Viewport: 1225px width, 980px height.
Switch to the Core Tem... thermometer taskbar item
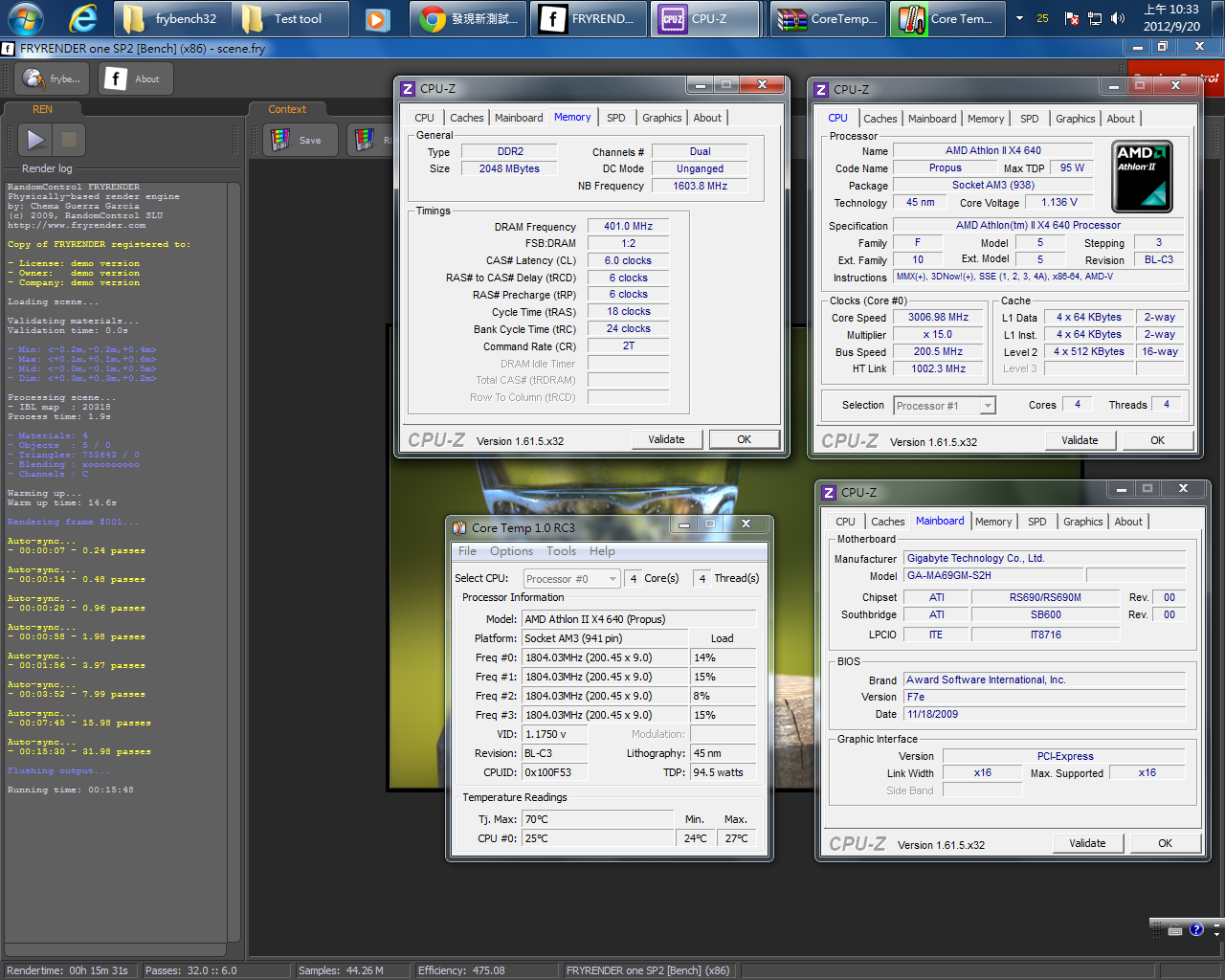[947, 18]
